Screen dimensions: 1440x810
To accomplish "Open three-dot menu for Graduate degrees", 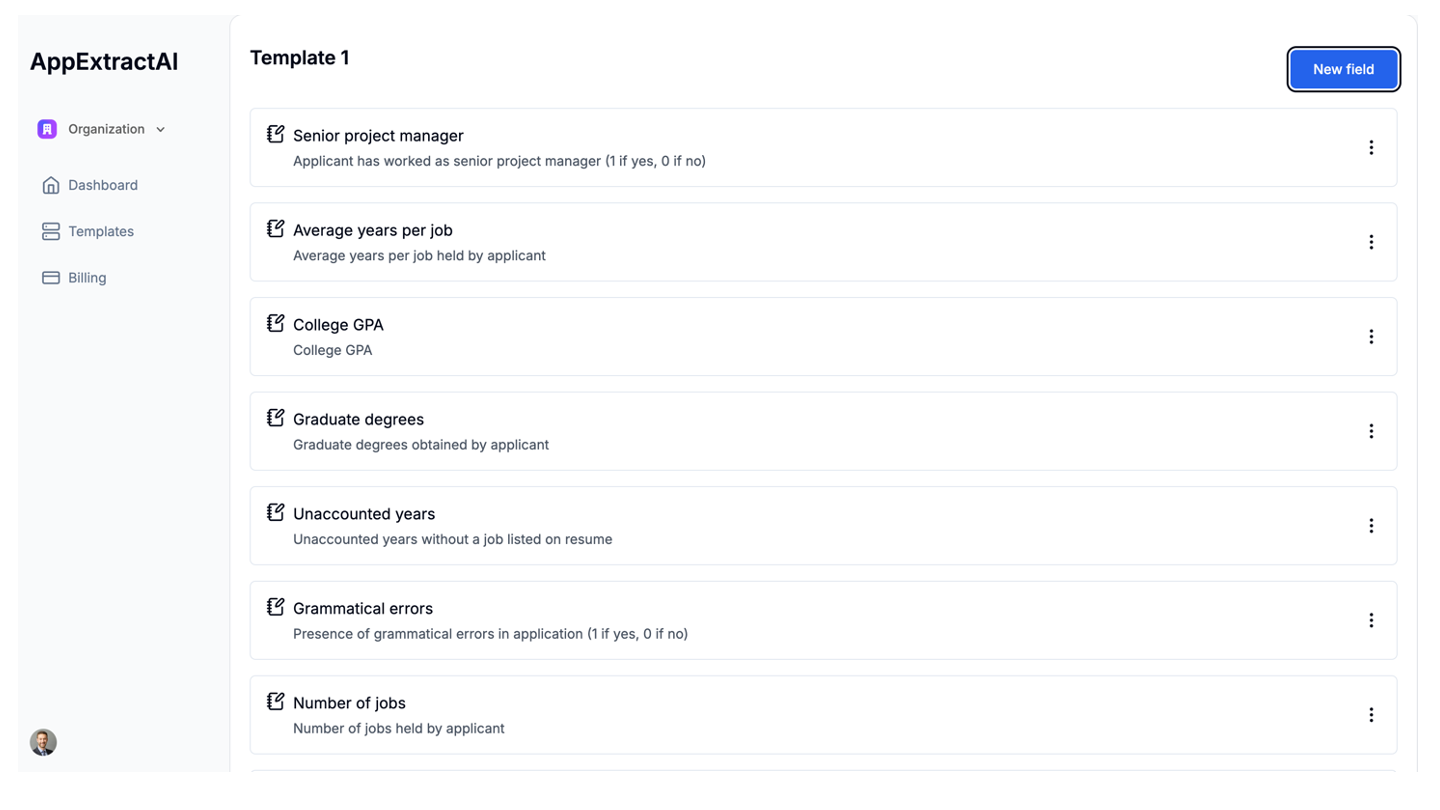I will click(x=1371, y=431).
